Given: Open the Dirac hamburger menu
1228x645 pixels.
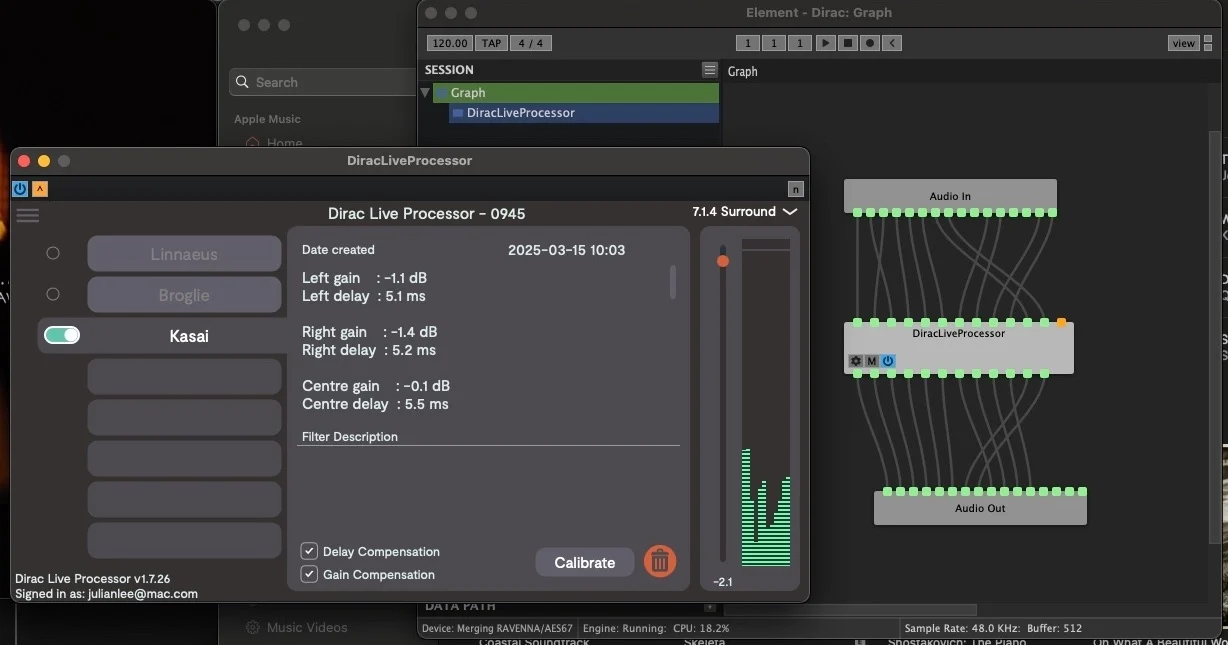Looking at the screenshot, I should click(x=28, y=215).
